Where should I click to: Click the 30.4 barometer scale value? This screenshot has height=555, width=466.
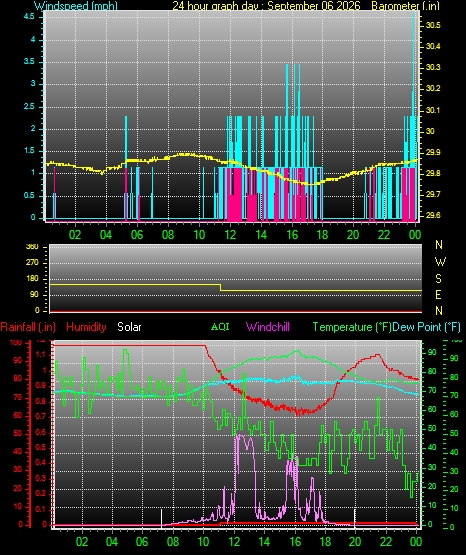click(x=433, y=46)
